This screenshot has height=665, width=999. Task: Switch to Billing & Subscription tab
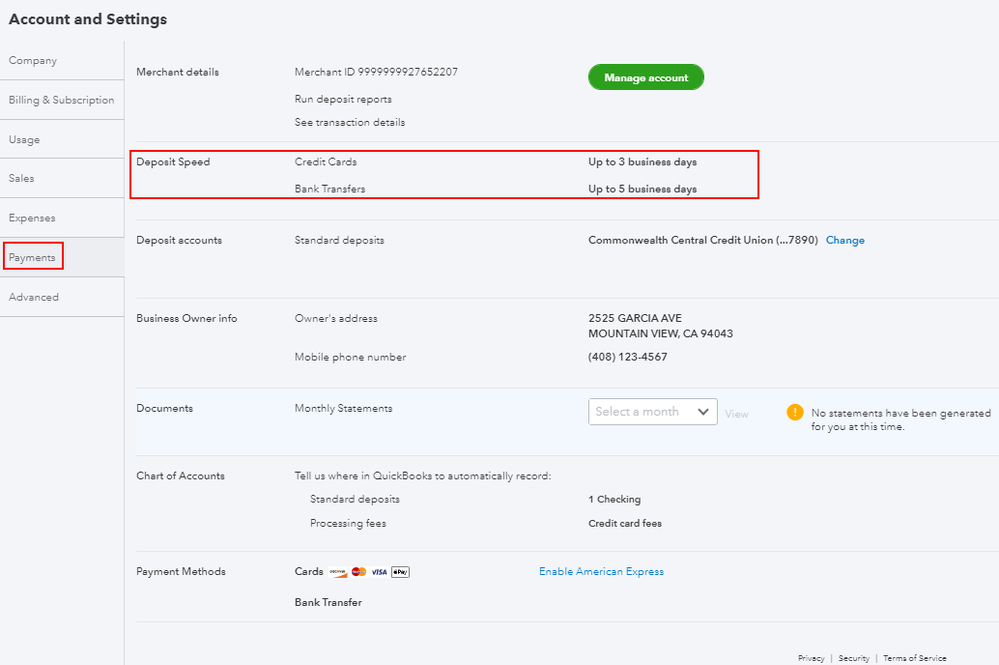pos(61,100)
